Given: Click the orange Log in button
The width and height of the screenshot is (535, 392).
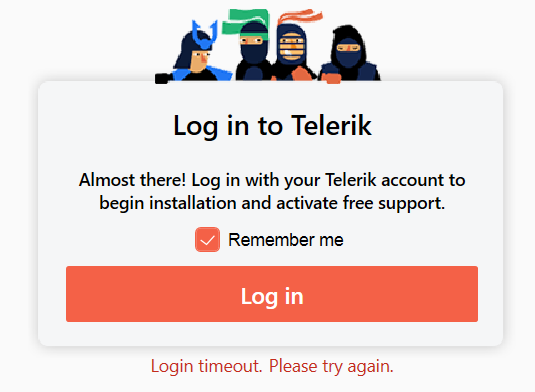Looking at the screenshot, I should coord(272,294).
